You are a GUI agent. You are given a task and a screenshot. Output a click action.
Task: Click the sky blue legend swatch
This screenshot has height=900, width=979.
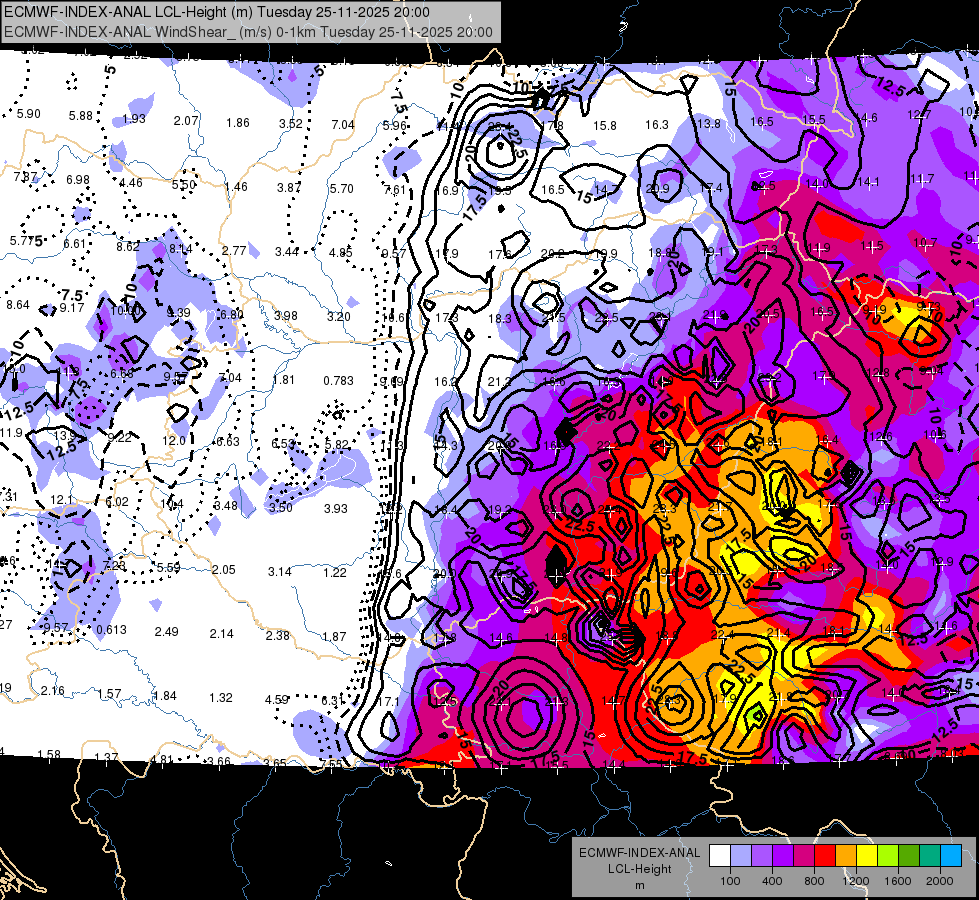coord(951,855)
